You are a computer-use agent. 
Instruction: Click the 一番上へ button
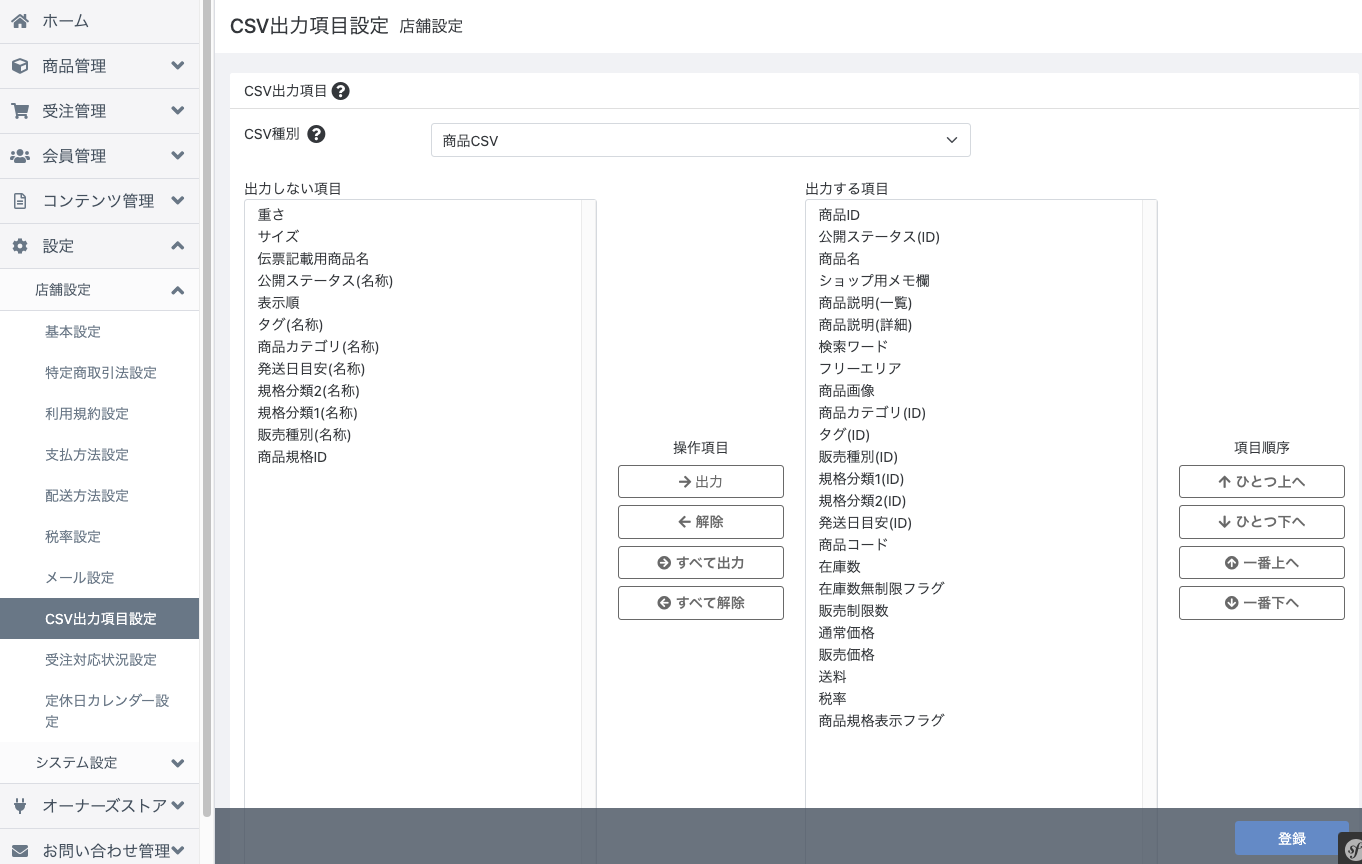[1261, 563]
